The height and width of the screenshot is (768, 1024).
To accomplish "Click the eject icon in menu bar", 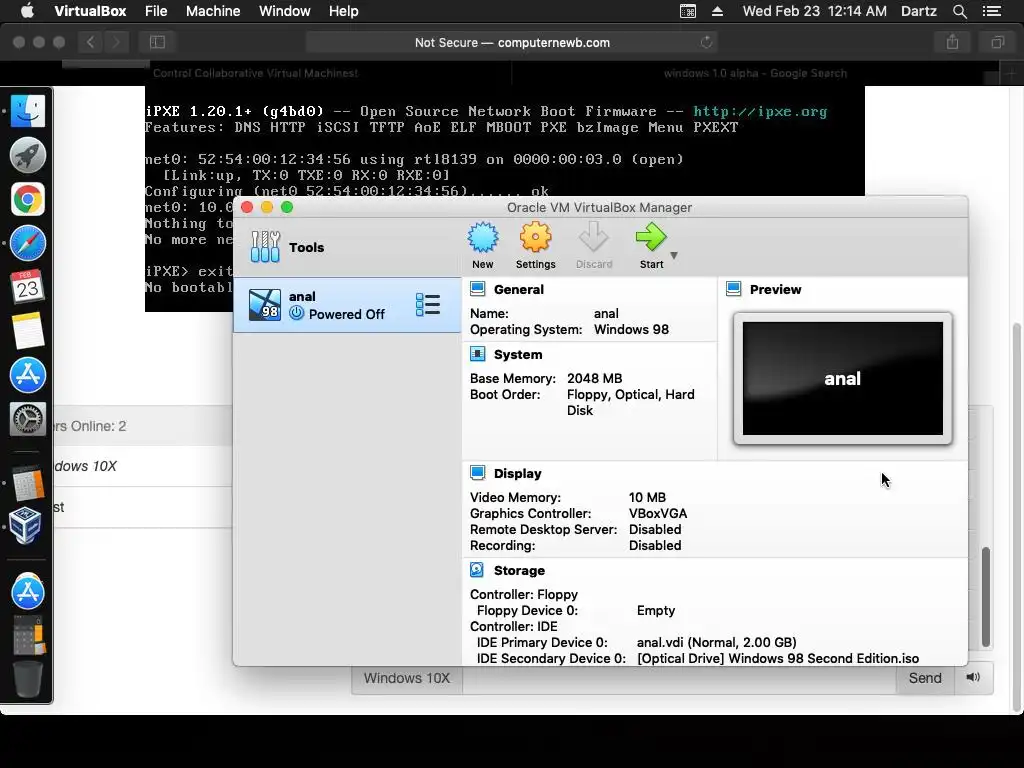I will coord(717,11).
